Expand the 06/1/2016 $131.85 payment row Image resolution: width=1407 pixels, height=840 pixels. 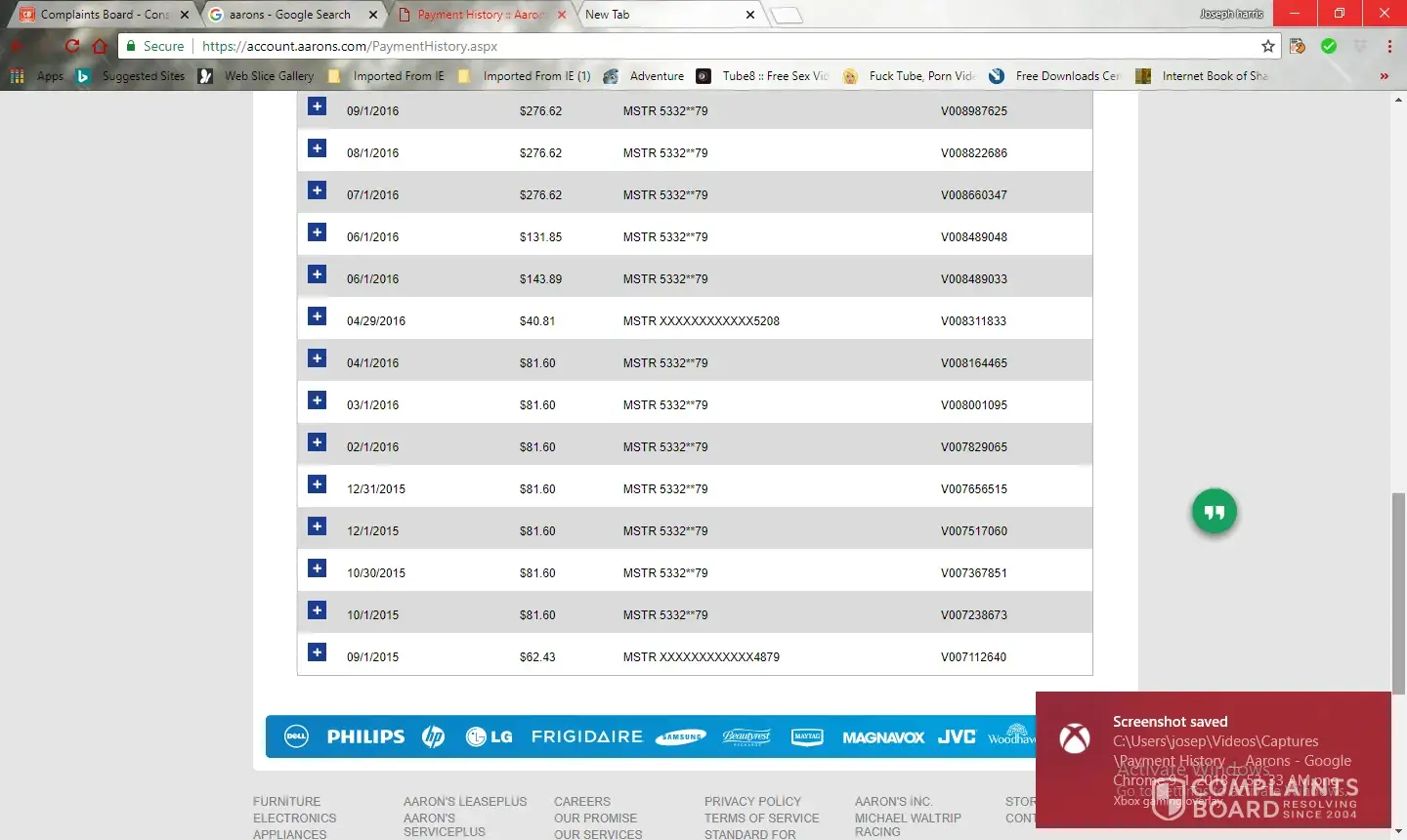point(318,232)
